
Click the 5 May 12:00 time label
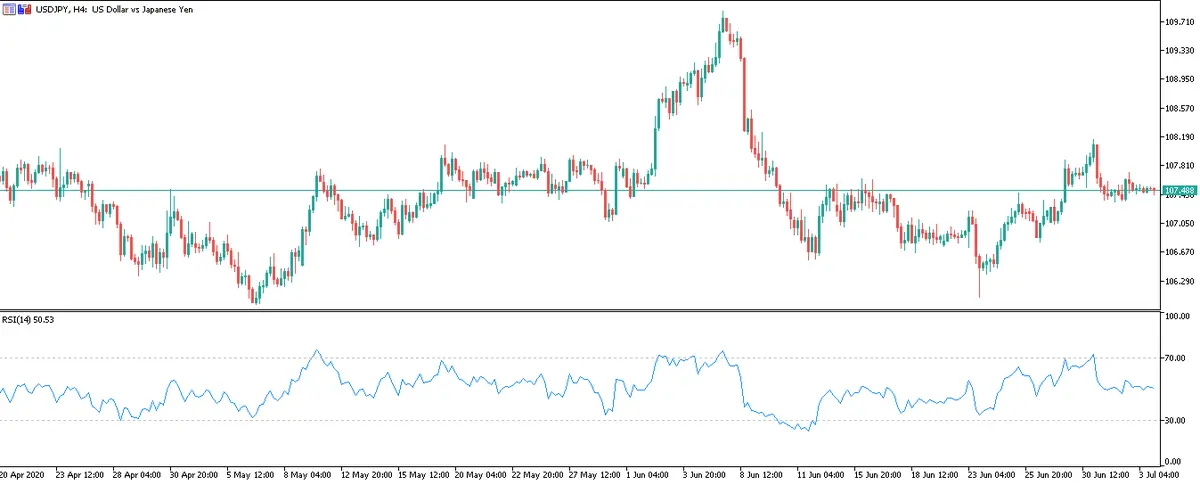tap(251, 476)
